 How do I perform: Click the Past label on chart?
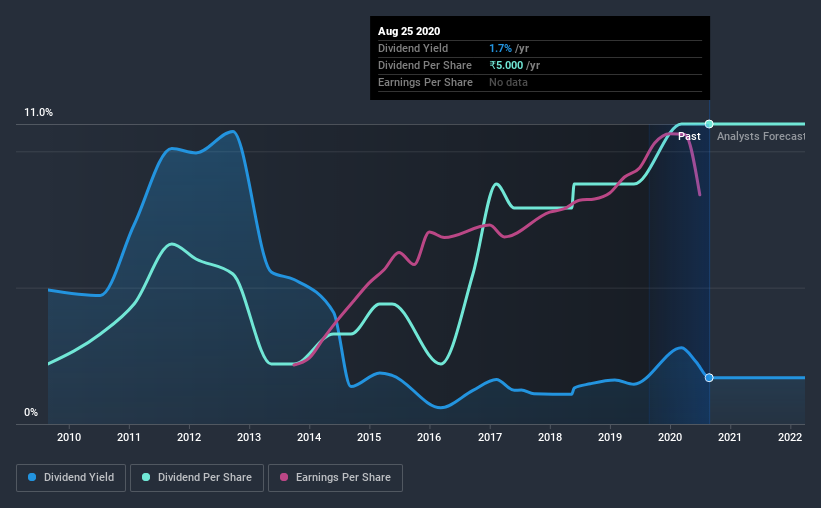[x=689, y=136]
